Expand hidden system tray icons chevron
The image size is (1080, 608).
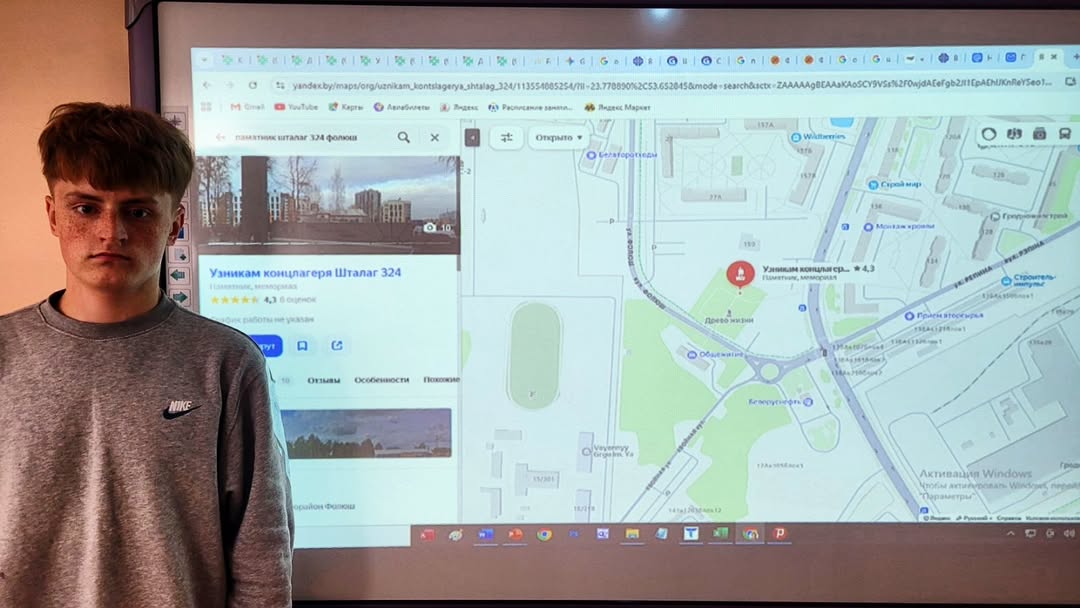(x=1012, y=534)
